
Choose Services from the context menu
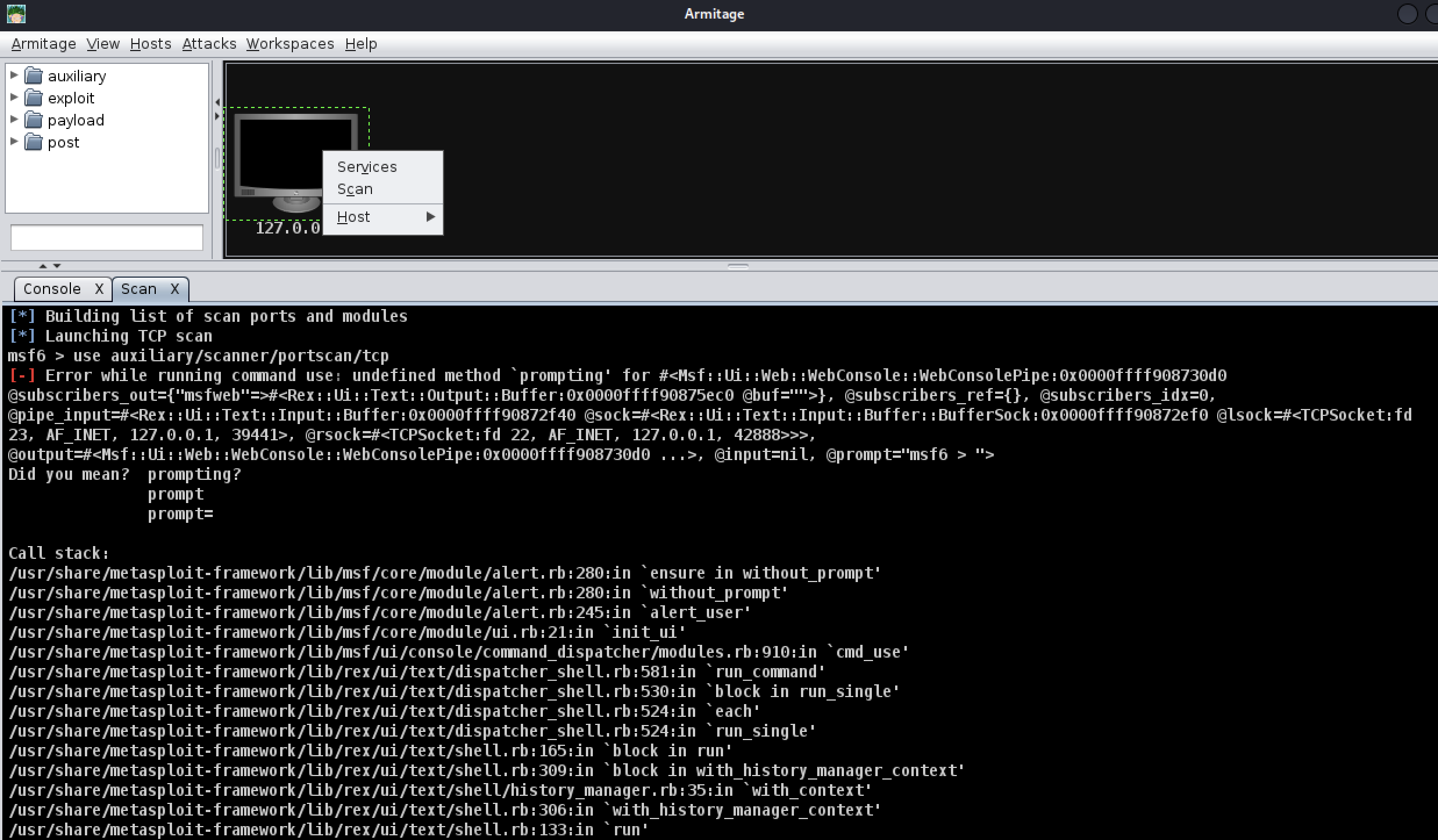[x=367, y=167]
